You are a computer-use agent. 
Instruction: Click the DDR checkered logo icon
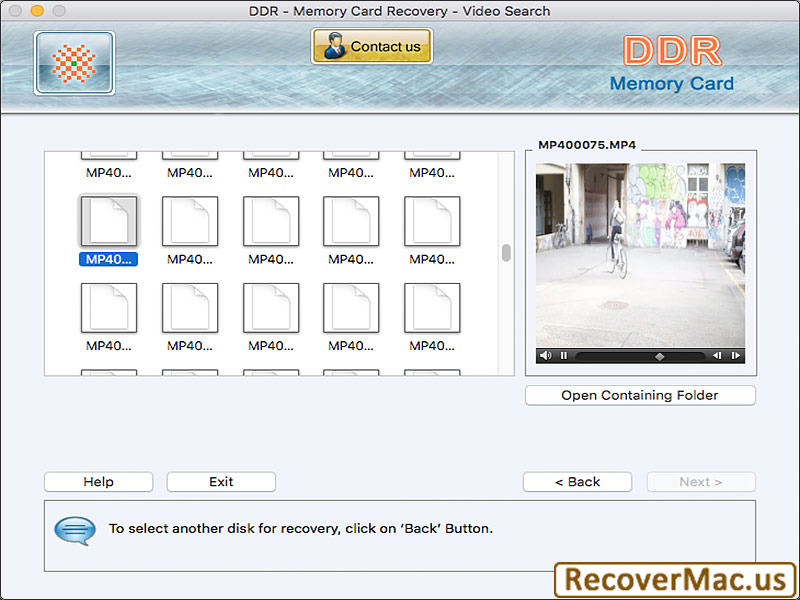point(74,63)
